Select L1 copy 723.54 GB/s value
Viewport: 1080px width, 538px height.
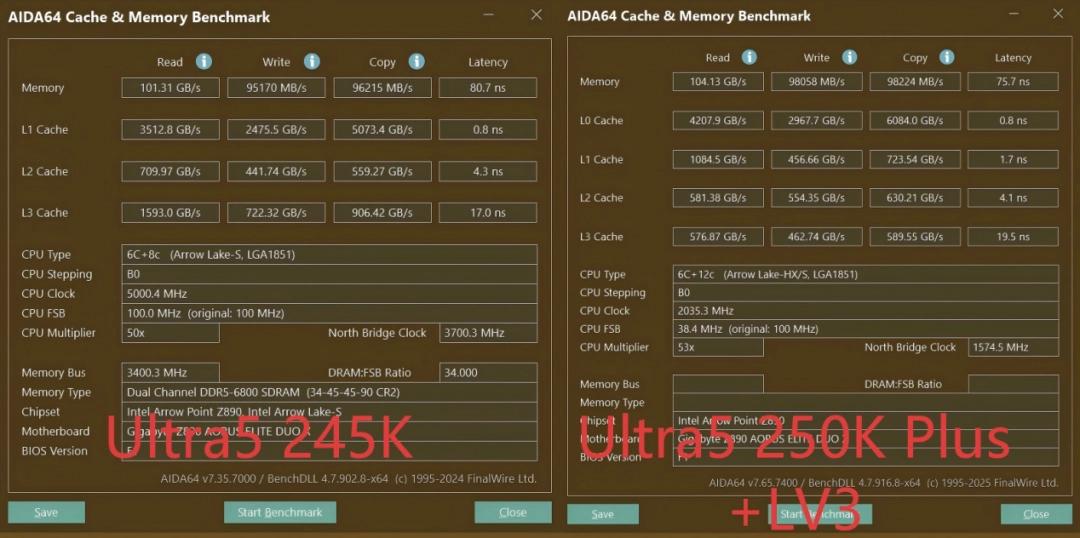click(915, 159)
